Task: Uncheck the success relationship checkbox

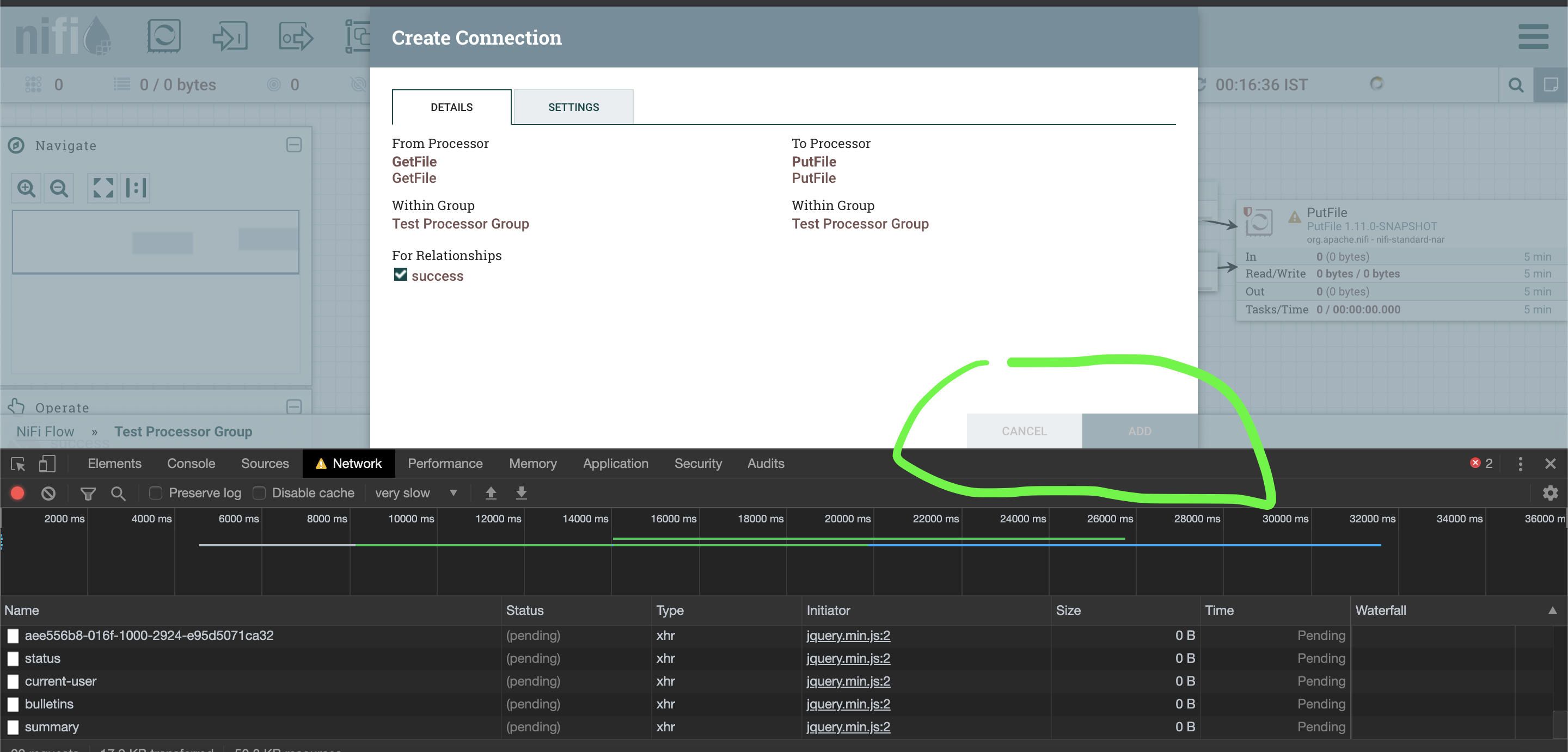Action: [x=400, y=275]
